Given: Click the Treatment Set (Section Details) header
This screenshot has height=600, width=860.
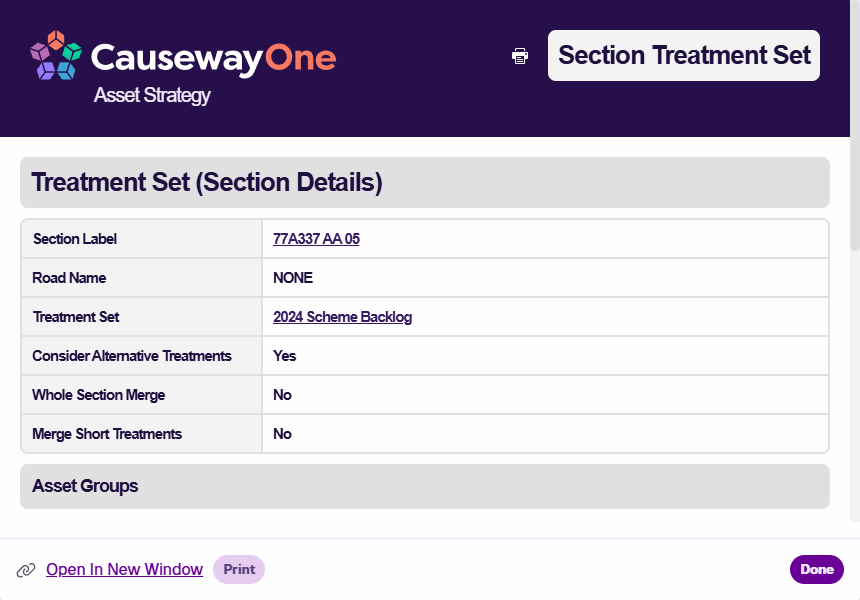Looking at the screenshot, I should (x=425, y=183).
